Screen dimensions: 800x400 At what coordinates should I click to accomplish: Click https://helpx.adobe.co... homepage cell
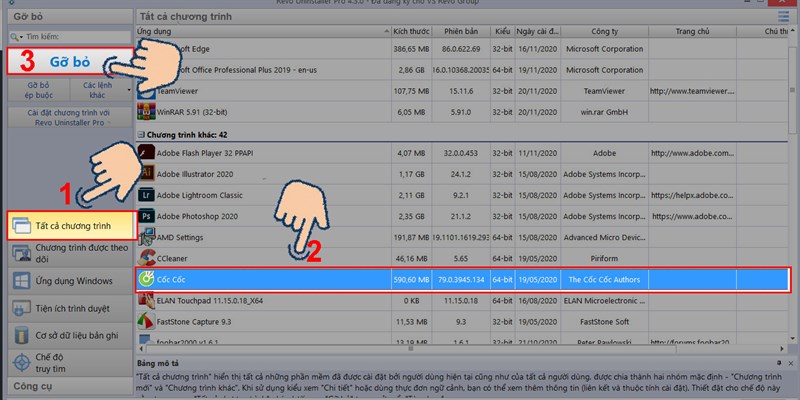pyautogui.click(x=692, y=195)
